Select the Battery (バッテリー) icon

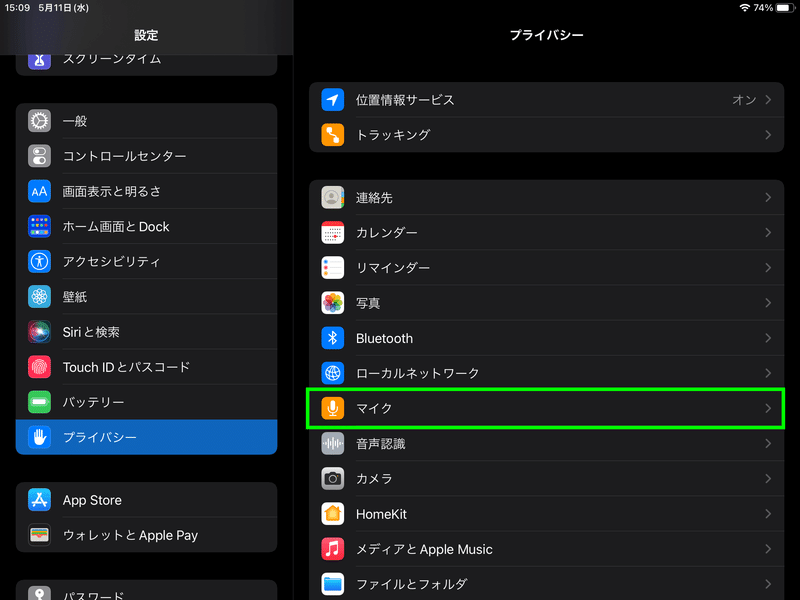pos(39,402)
